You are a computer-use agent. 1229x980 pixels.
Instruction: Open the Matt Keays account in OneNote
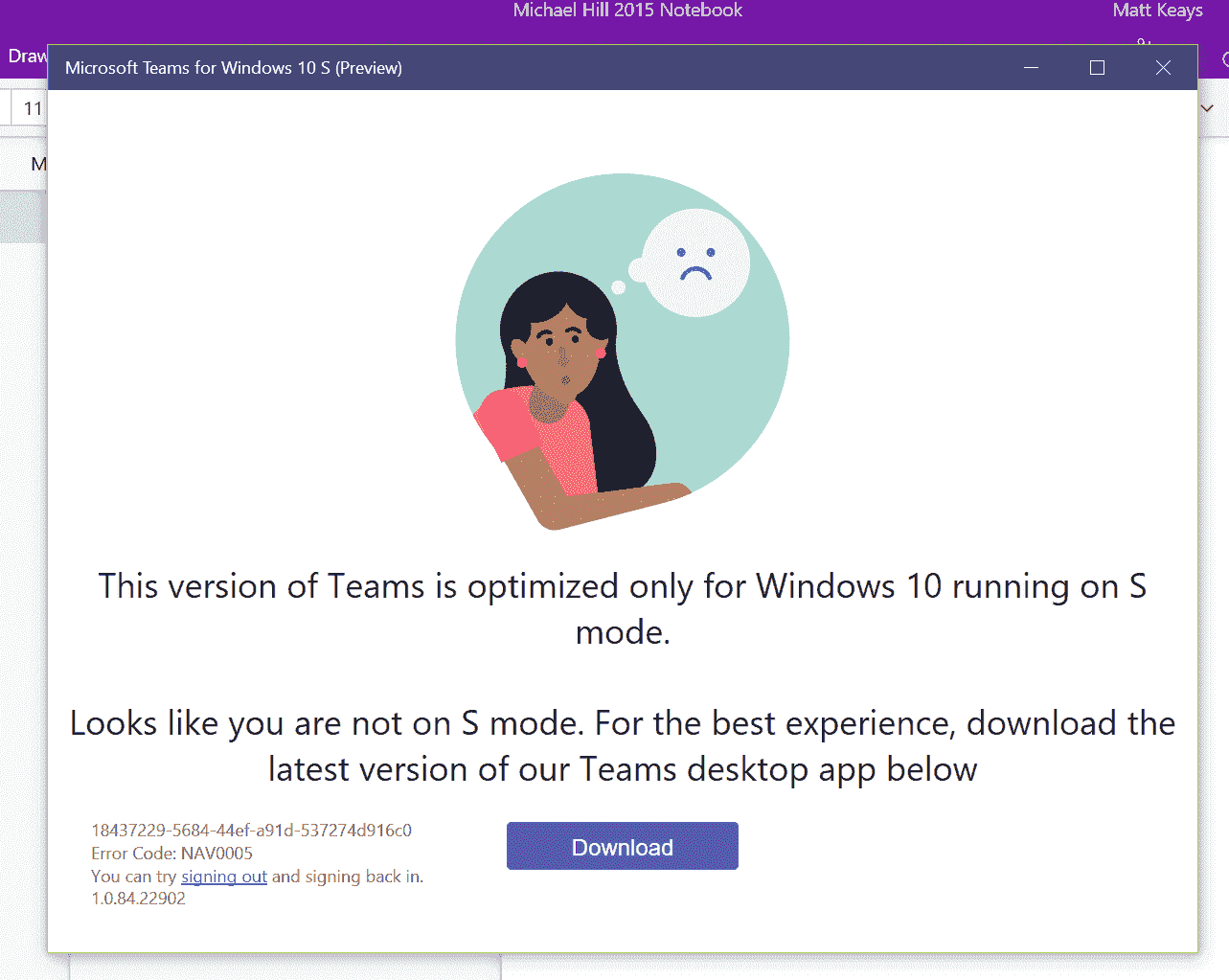pyautogui.click(x=1157, y=11)
